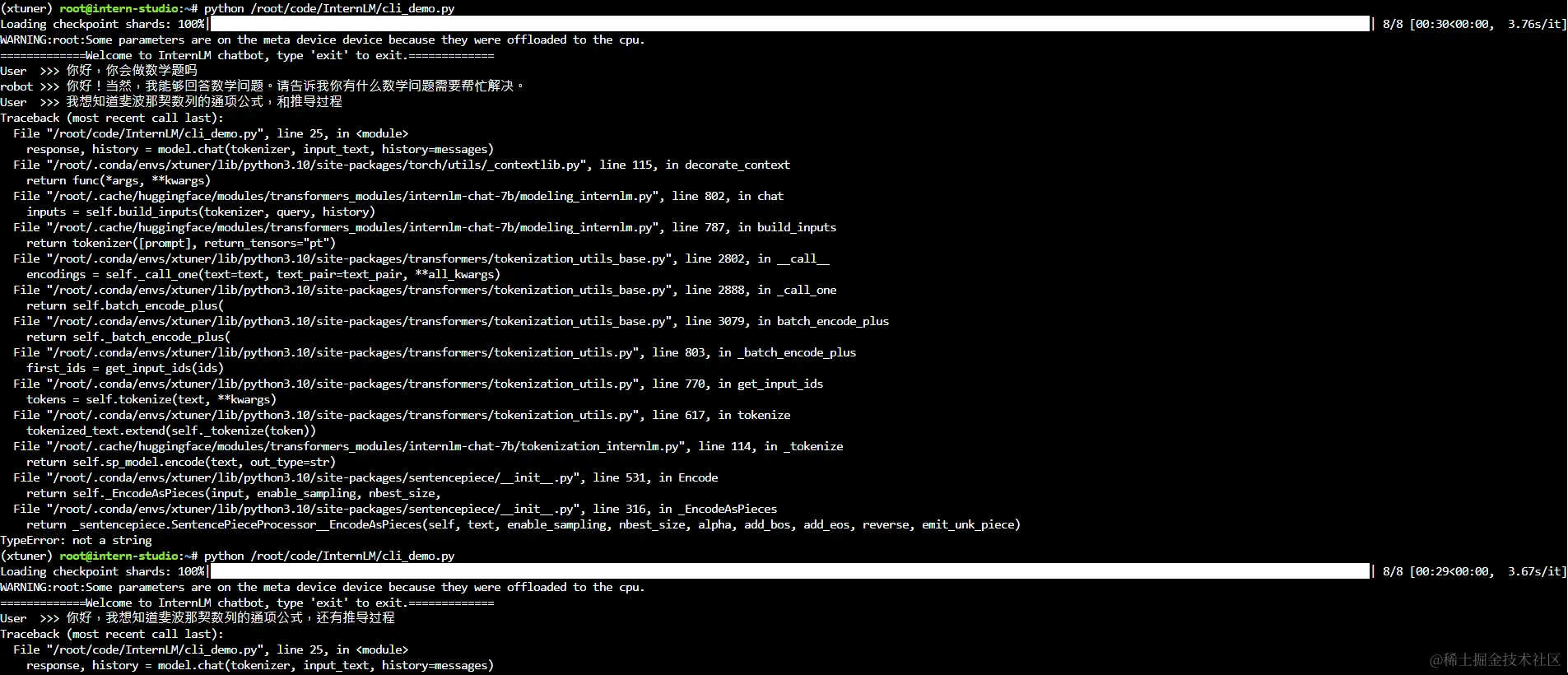Select the line 'return self.batch_encode_plus('
1568x675 pixels.
click(125, 305)
